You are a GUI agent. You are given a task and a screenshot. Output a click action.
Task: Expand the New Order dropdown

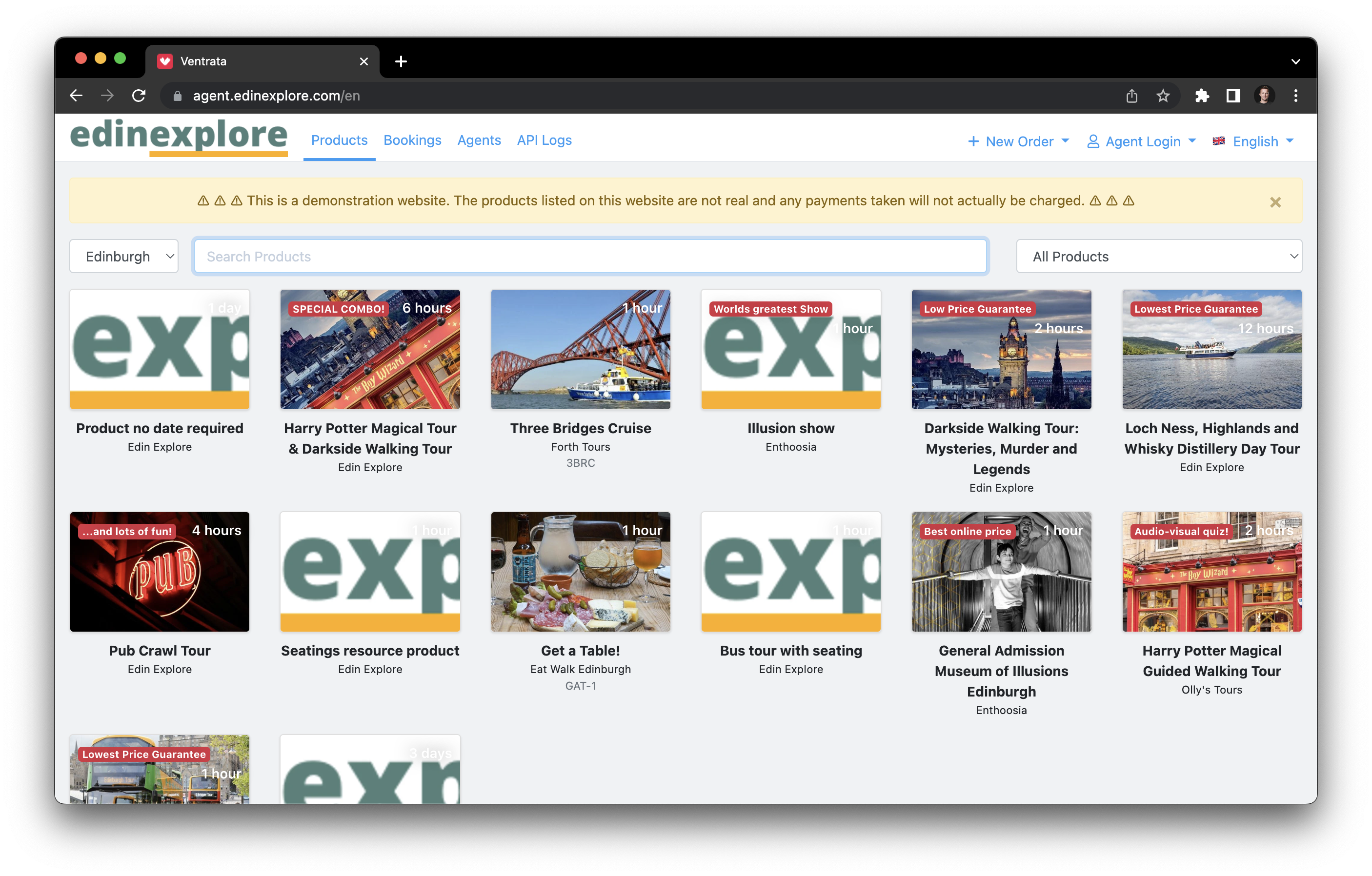point(1018,141)
